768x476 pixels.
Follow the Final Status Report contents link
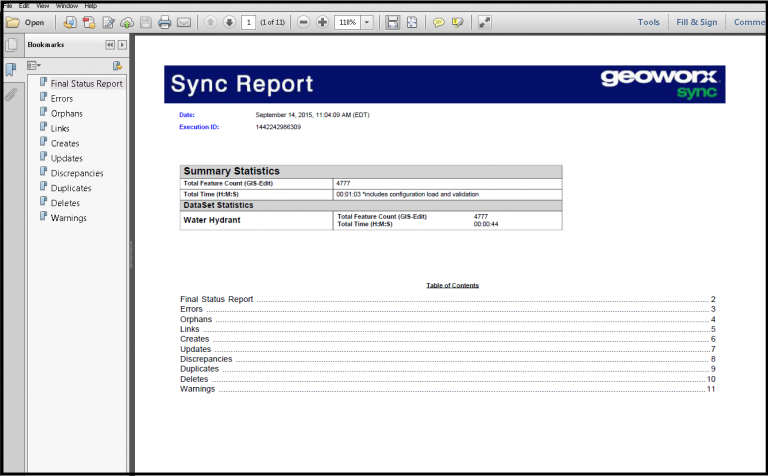click(x=448, y=299)
